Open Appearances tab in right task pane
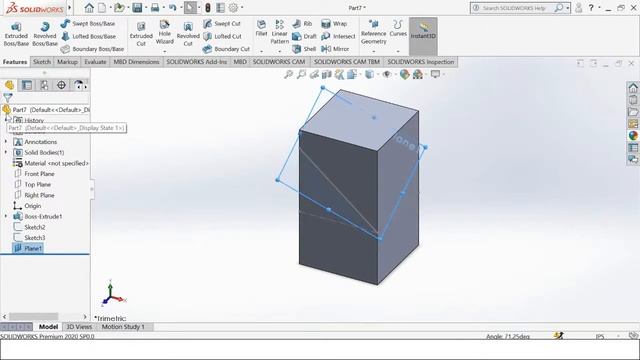Image resolution: width=640 pixels, height=360 pixels. tap(633, 136)
